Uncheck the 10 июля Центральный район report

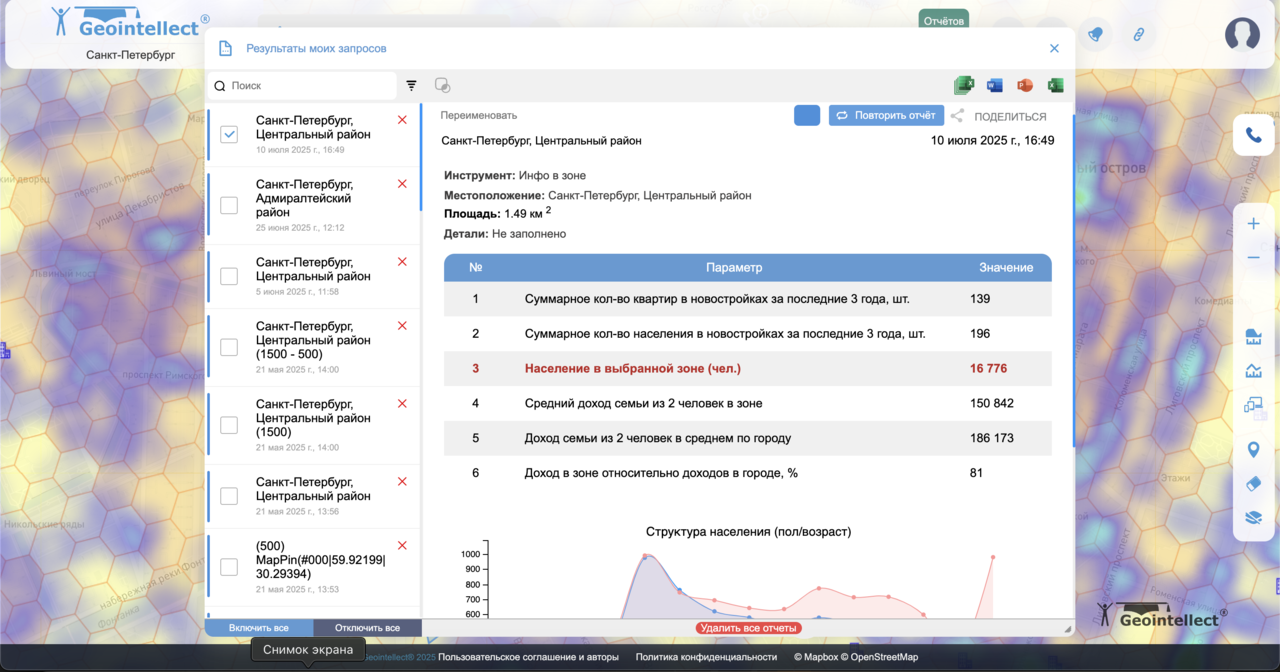229,134
